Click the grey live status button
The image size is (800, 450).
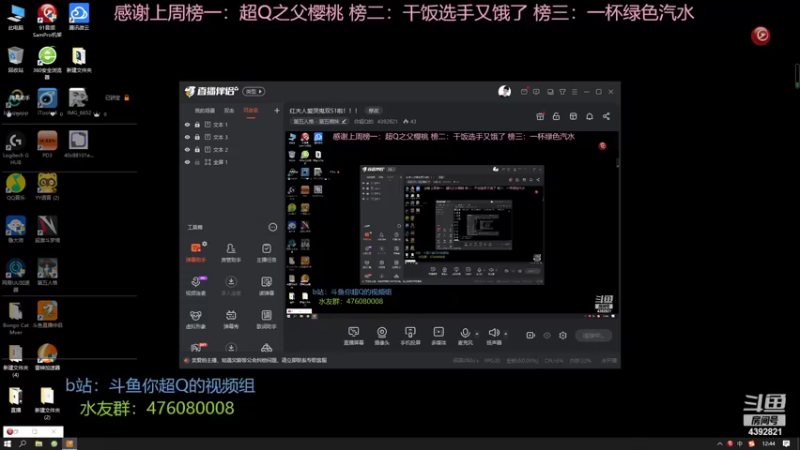[593, 335]
